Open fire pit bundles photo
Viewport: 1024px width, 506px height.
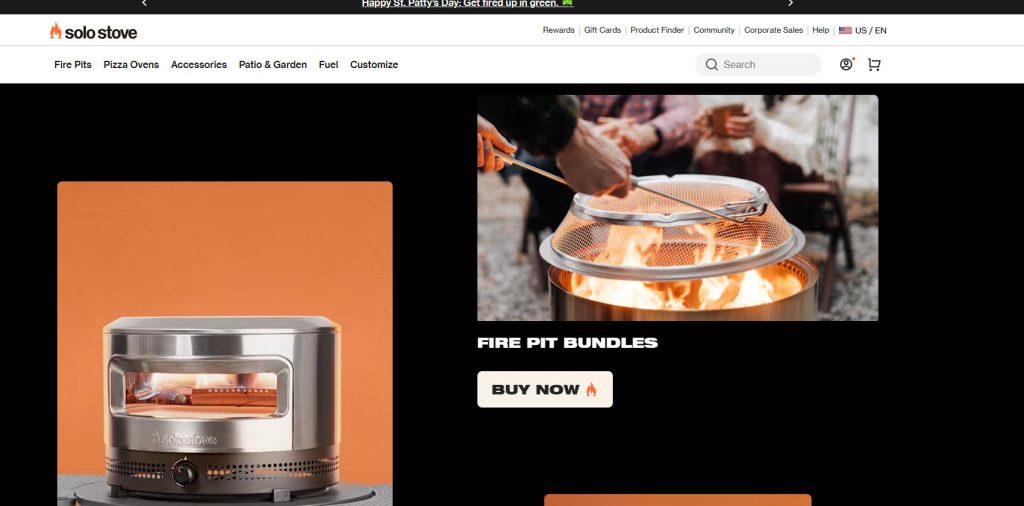pos(677,208)
